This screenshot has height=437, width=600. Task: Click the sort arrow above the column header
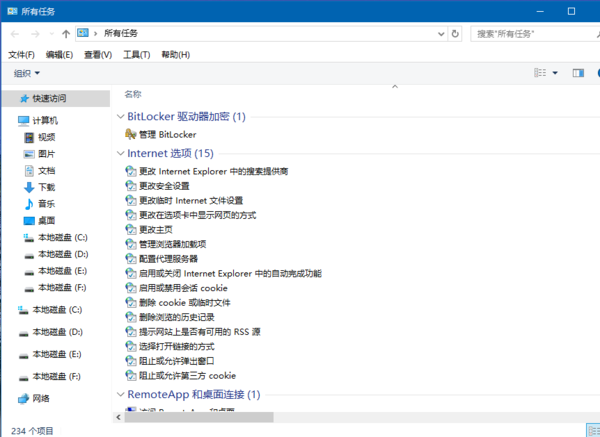pyautogui.click(x=395, y=87)
